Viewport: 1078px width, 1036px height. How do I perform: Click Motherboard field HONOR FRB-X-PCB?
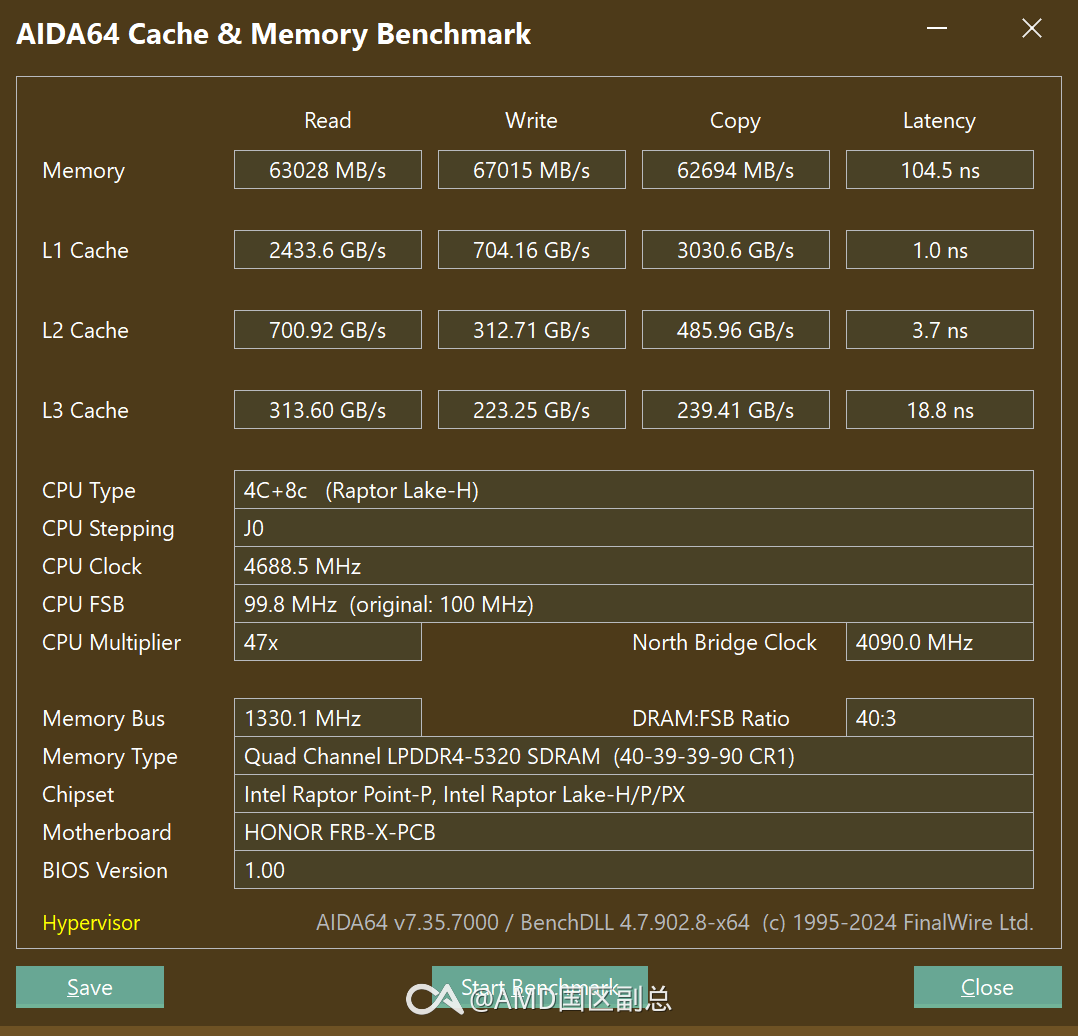(x=634, y=832)
